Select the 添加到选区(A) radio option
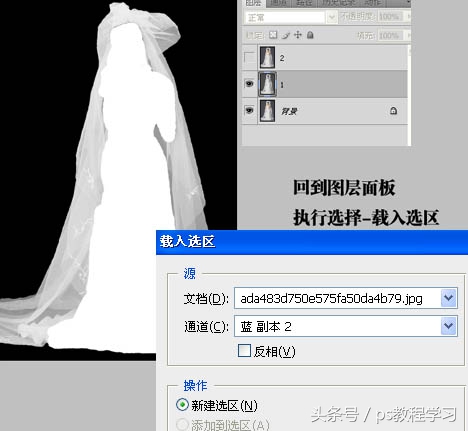 click(182, 424)
